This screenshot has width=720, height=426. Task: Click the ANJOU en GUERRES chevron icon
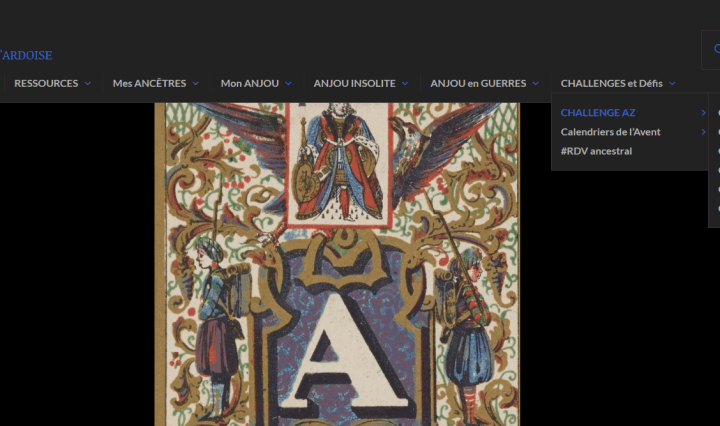click(536, 84)
